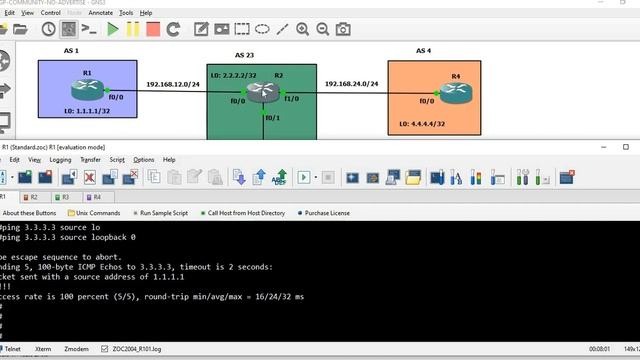The image size is (640, 360).
Task: Switch to the R4 terminal tab
Action: click(x=97, y=198)
